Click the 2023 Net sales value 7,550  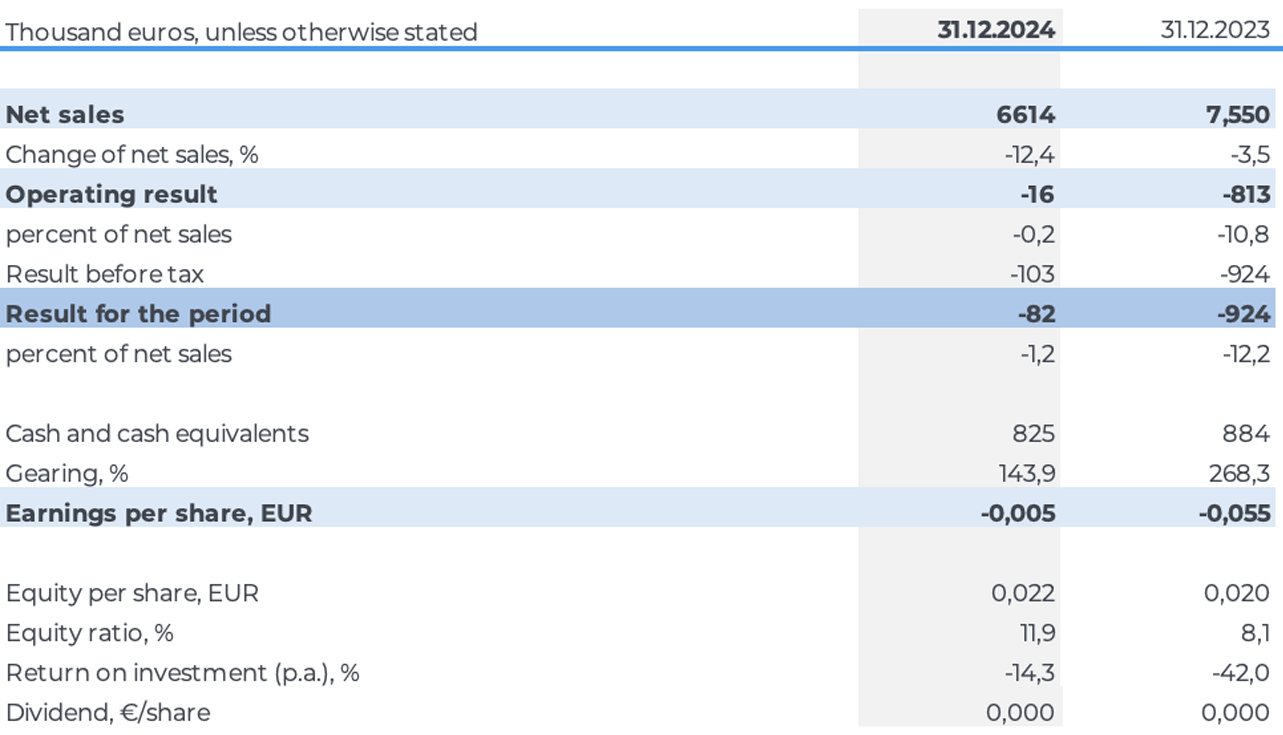(x=1239, y=114)
